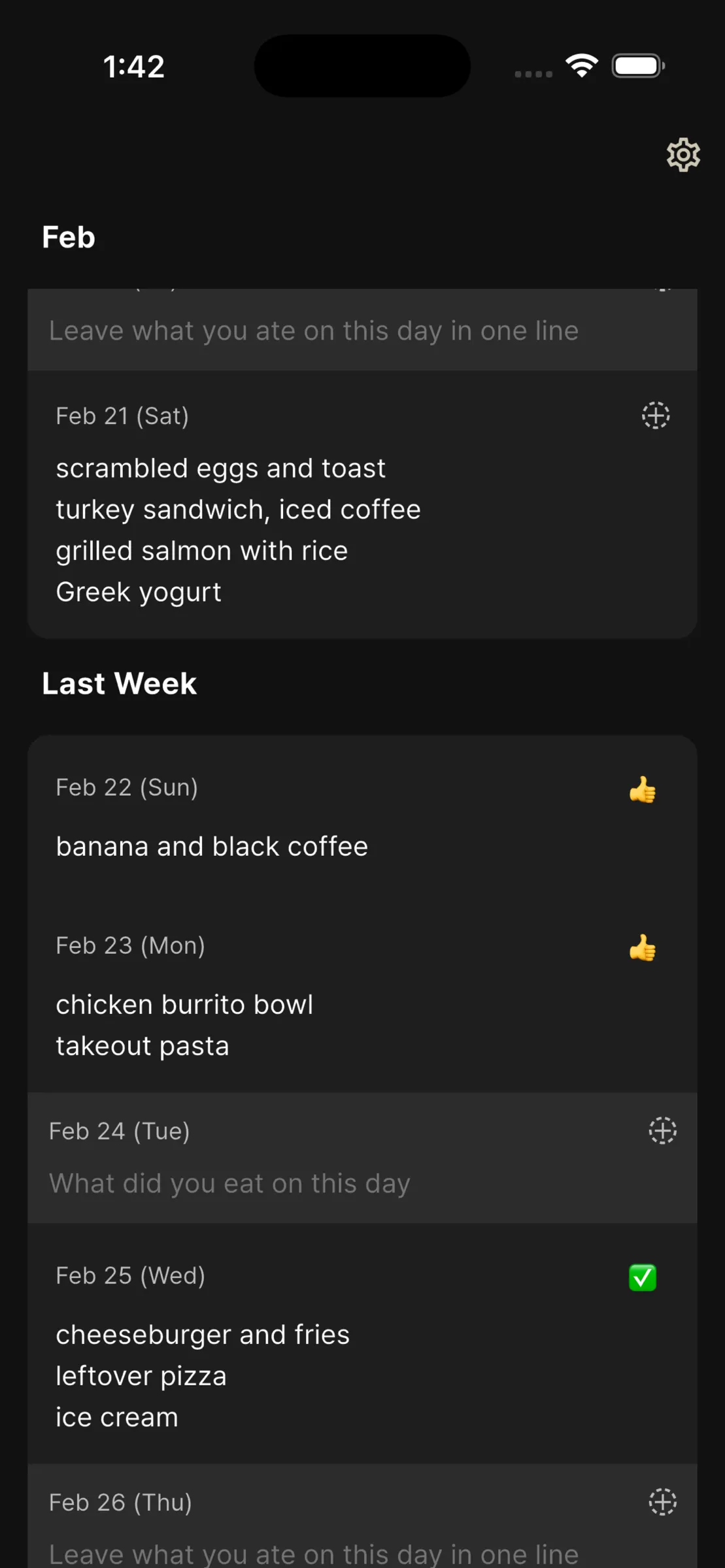The image size is (725, 1568).
Task: Tap add-reaction icon on Feb 21 entry
Action: 656,416
